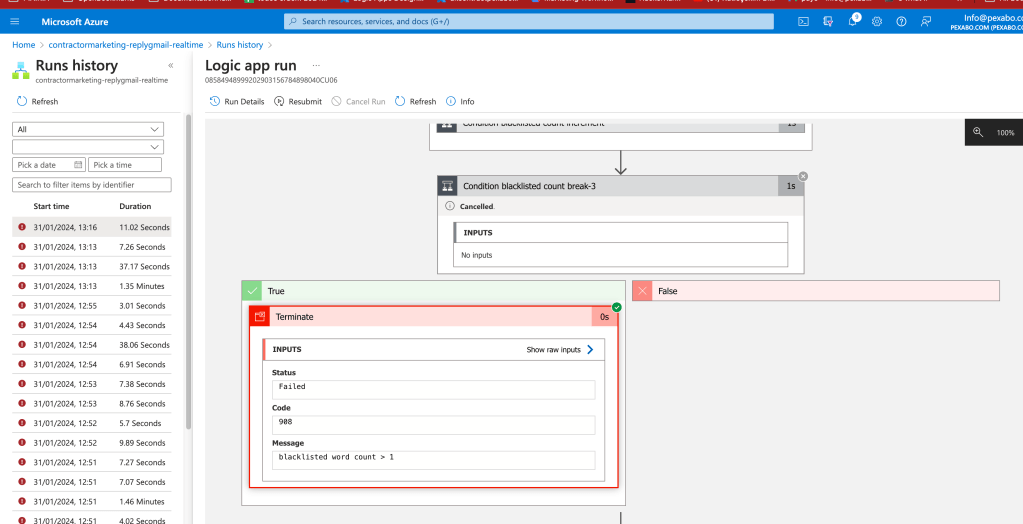Open the Help question mark icon
This screenshot has height=524, width=1023.
[x=901, y=22]
